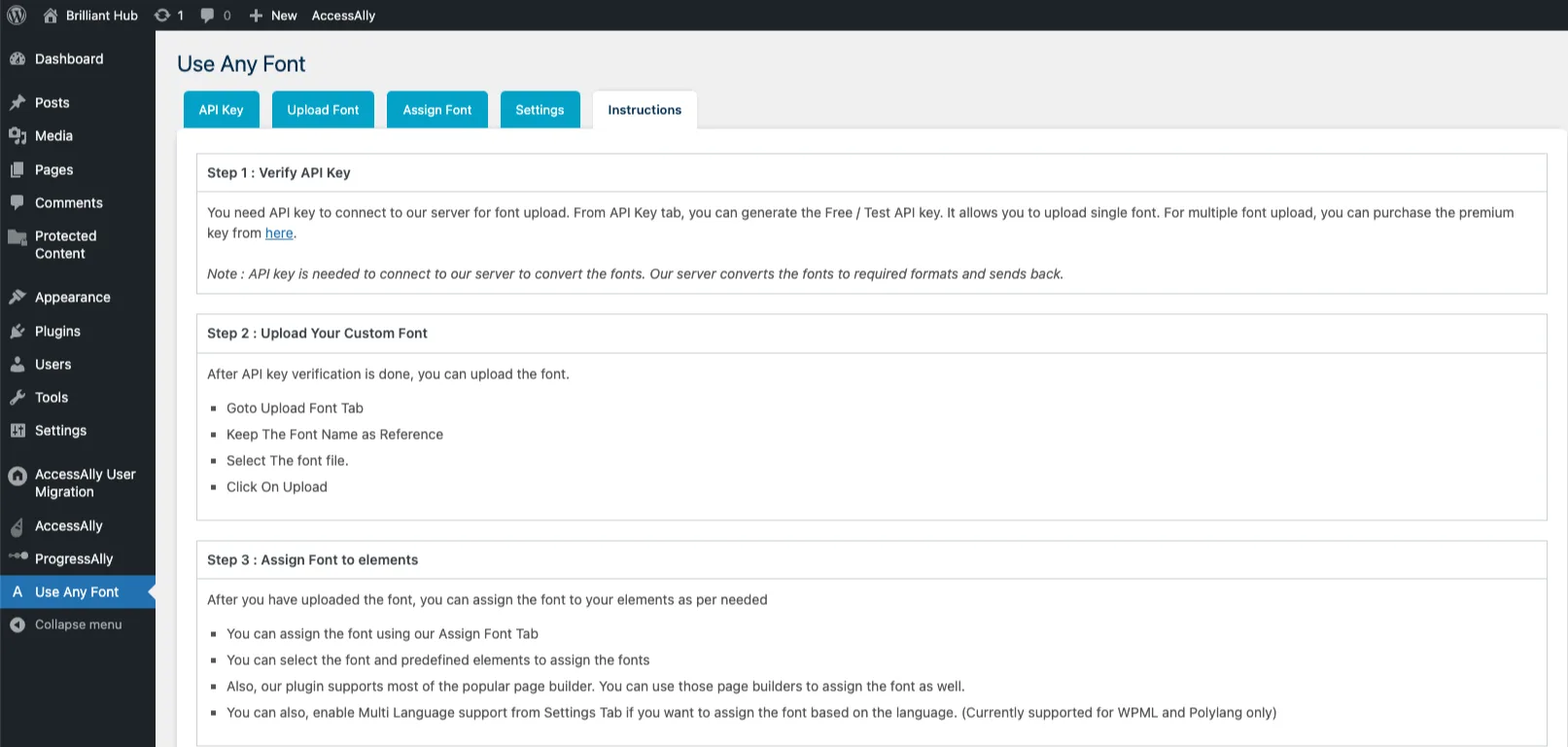Select the Posts pin icon

coord(17,102)
